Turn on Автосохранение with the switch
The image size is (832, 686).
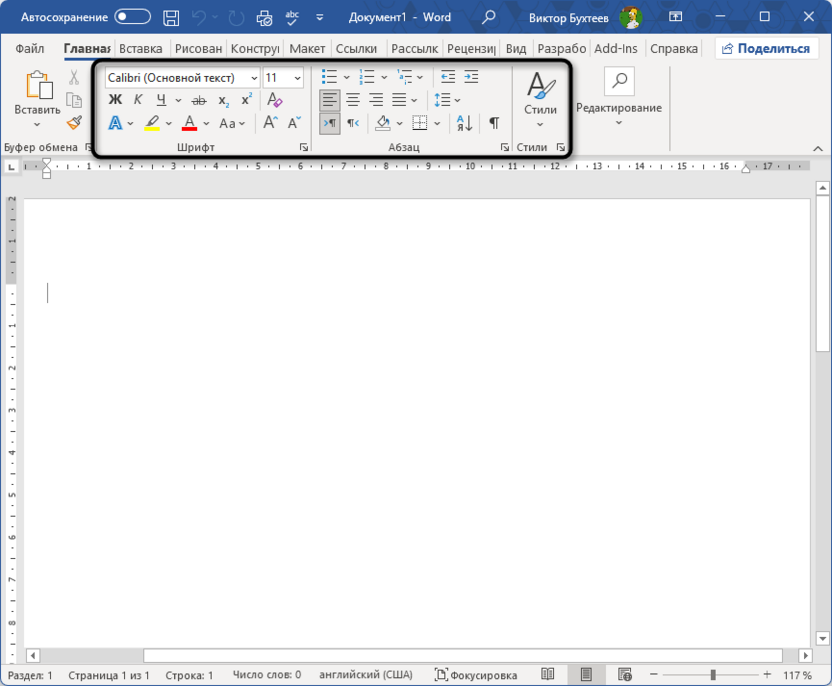(131, 16)
